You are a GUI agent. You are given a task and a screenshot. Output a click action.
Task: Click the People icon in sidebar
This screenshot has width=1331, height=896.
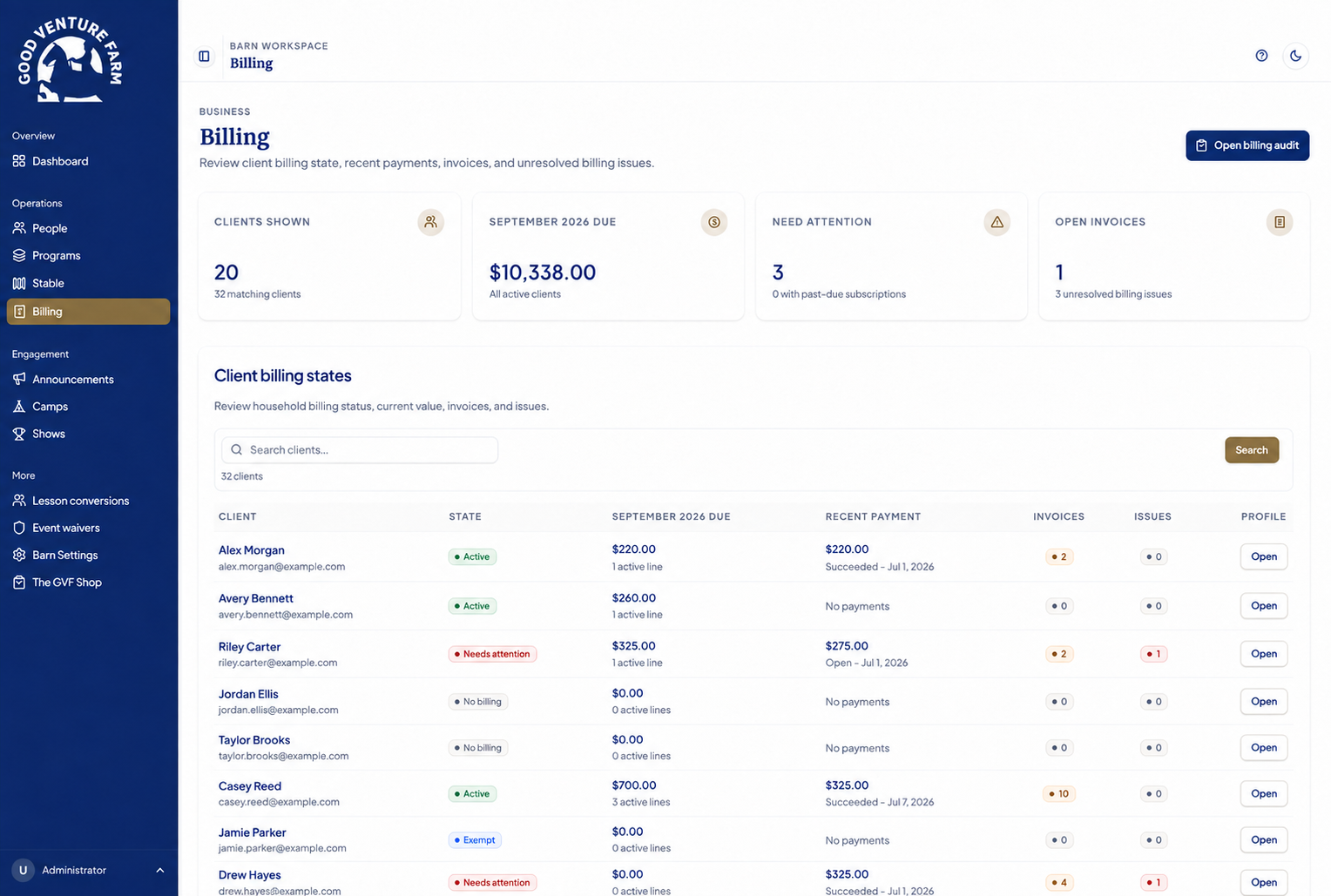[x=19, y=228]
